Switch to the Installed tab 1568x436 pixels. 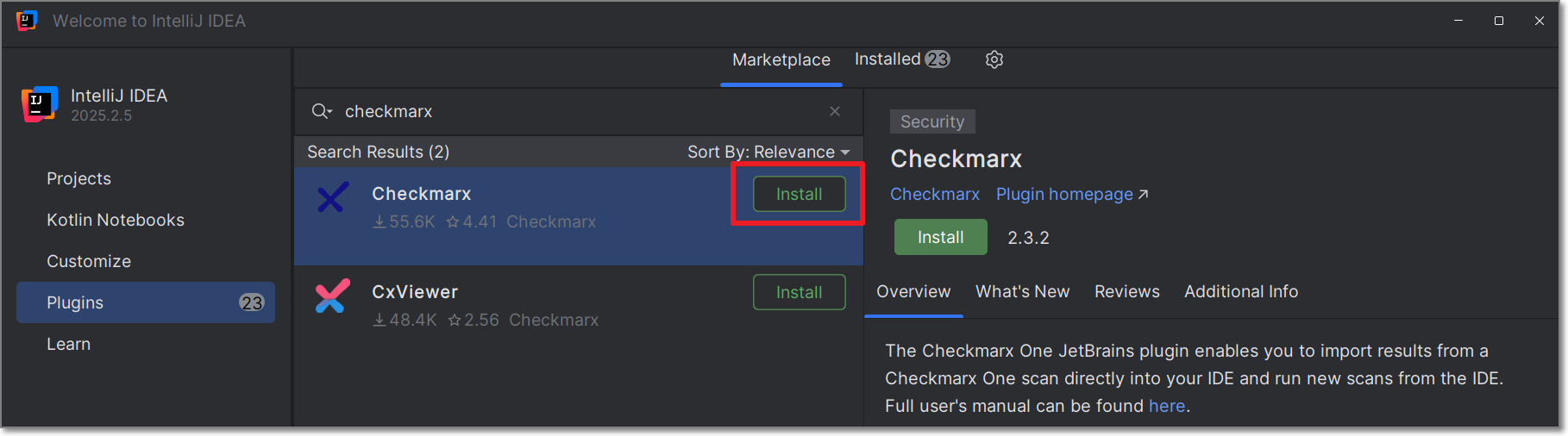coord(902,59)
